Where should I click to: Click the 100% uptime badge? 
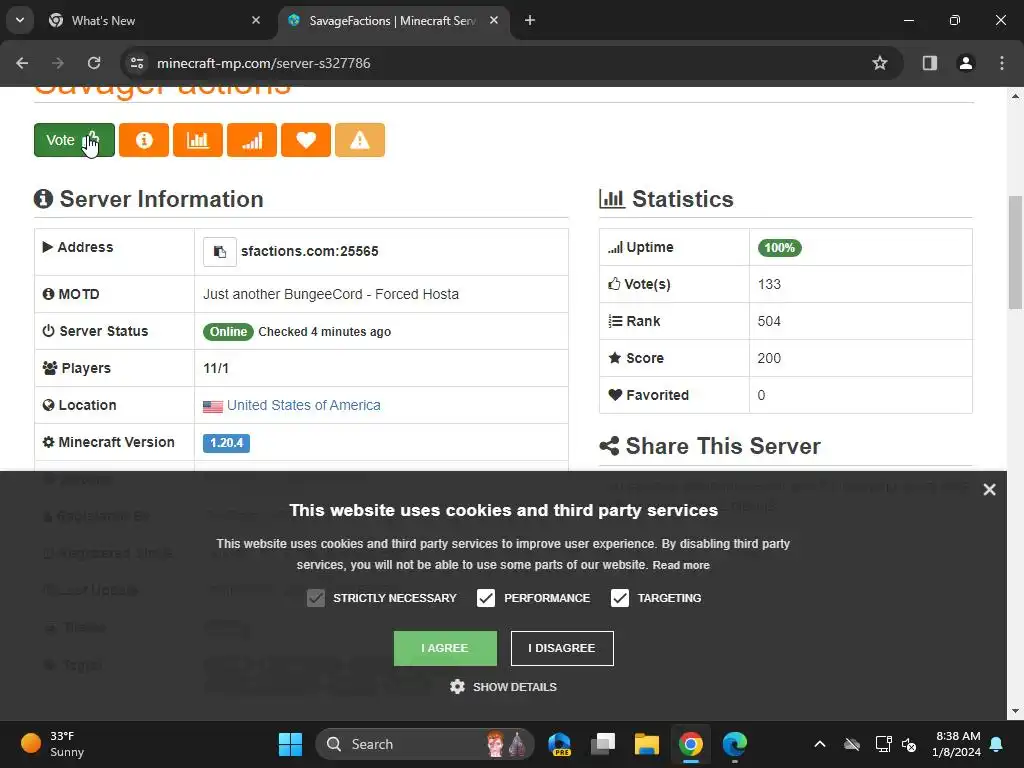click(x=780, y=248)
